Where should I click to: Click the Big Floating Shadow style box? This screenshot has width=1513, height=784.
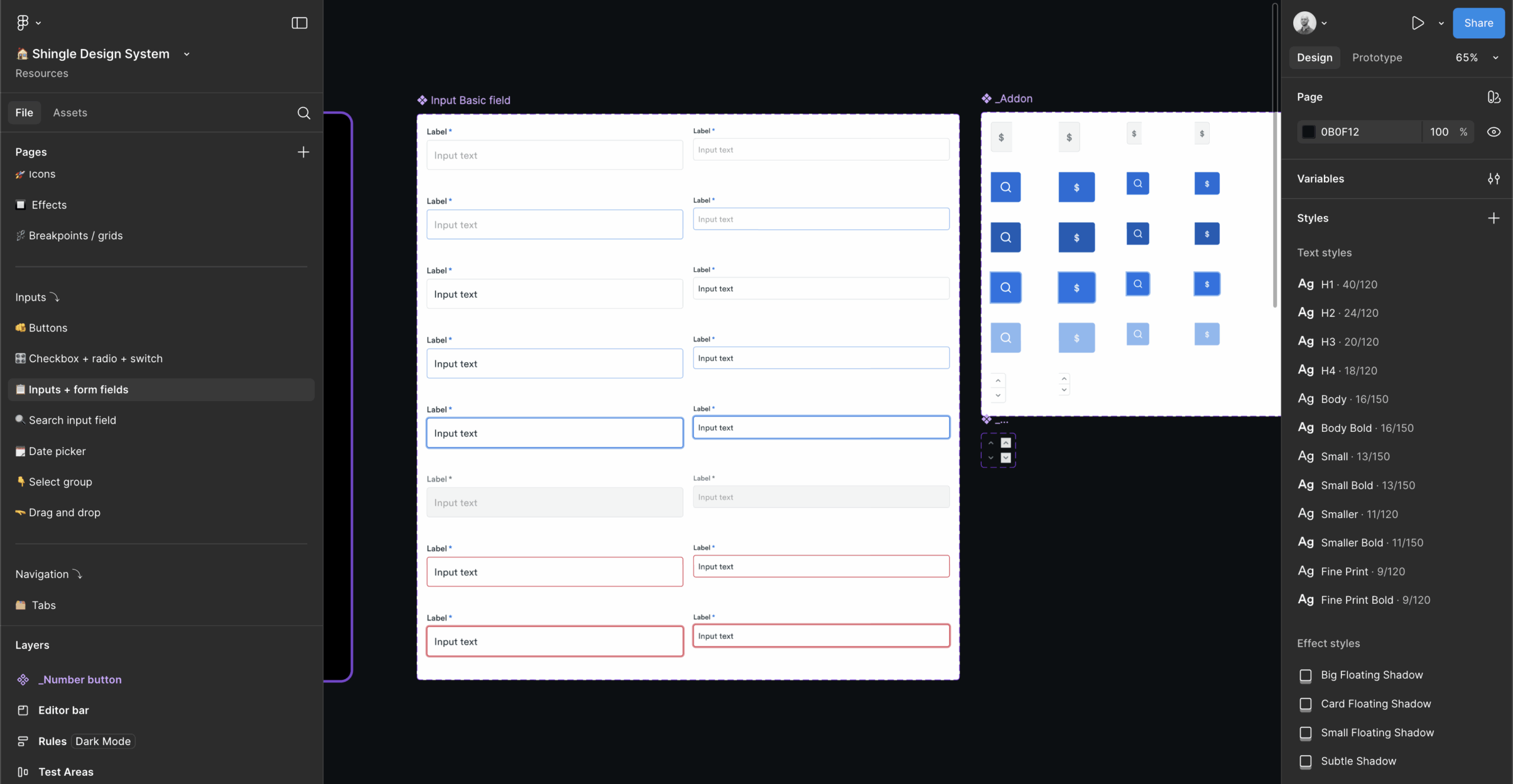[x=1306, y=675]
